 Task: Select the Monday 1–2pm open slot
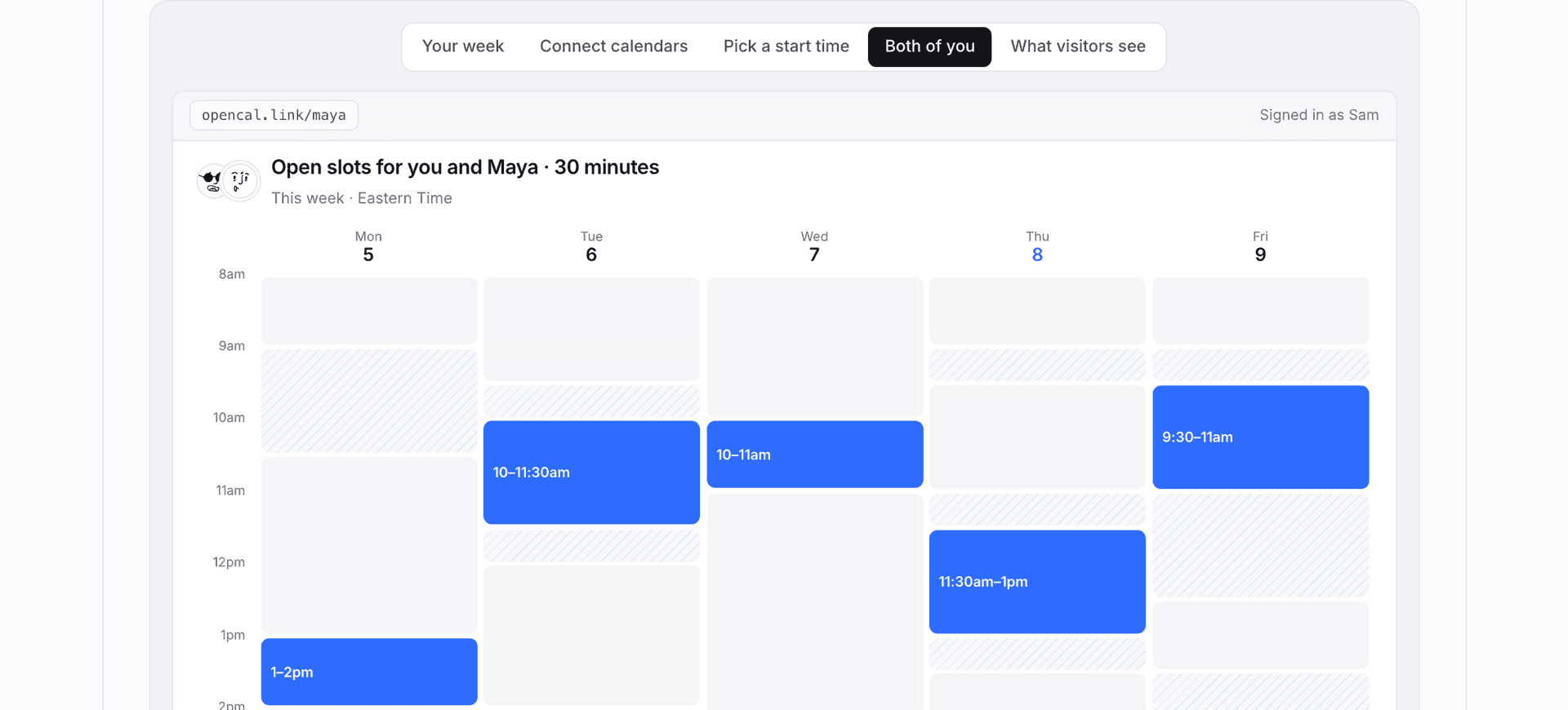tap(369, 672)
